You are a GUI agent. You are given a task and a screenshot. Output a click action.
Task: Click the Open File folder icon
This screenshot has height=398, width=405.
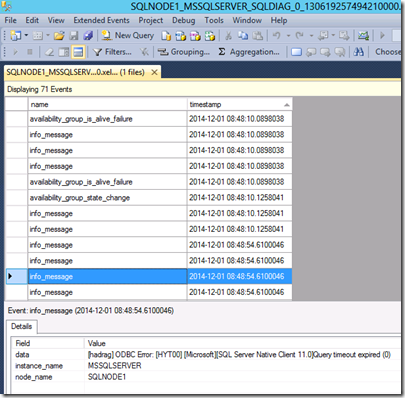click(x=59, y=35)
